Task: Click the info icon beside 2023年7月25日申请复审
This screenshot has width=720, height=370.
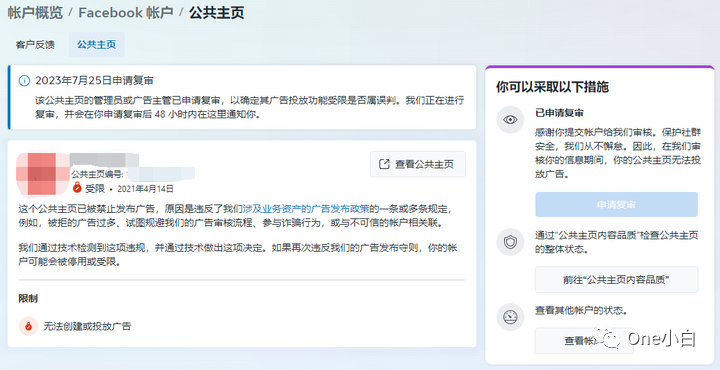Action: [x=24, y=81]
